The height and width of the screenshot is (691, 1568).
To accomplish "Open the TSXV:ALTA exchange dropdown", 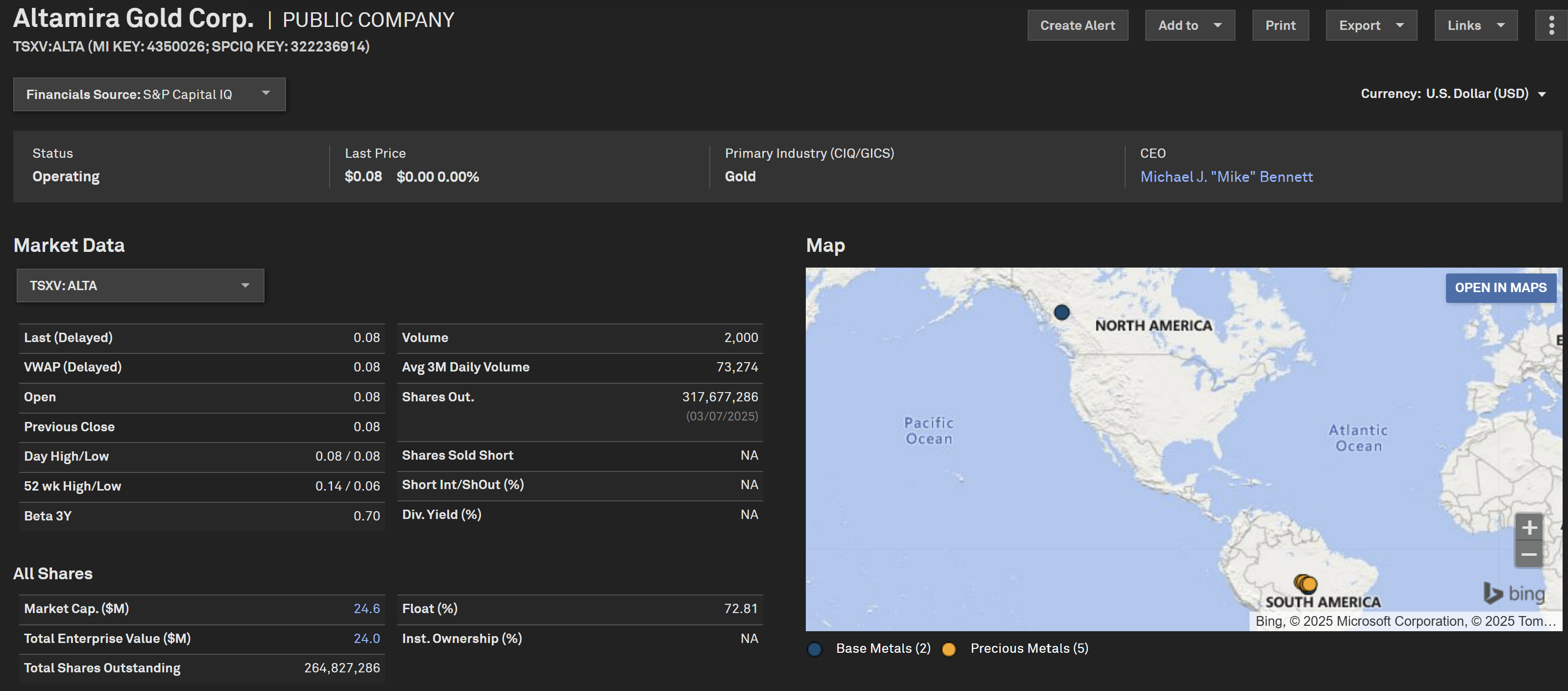I will pos(140,286).
